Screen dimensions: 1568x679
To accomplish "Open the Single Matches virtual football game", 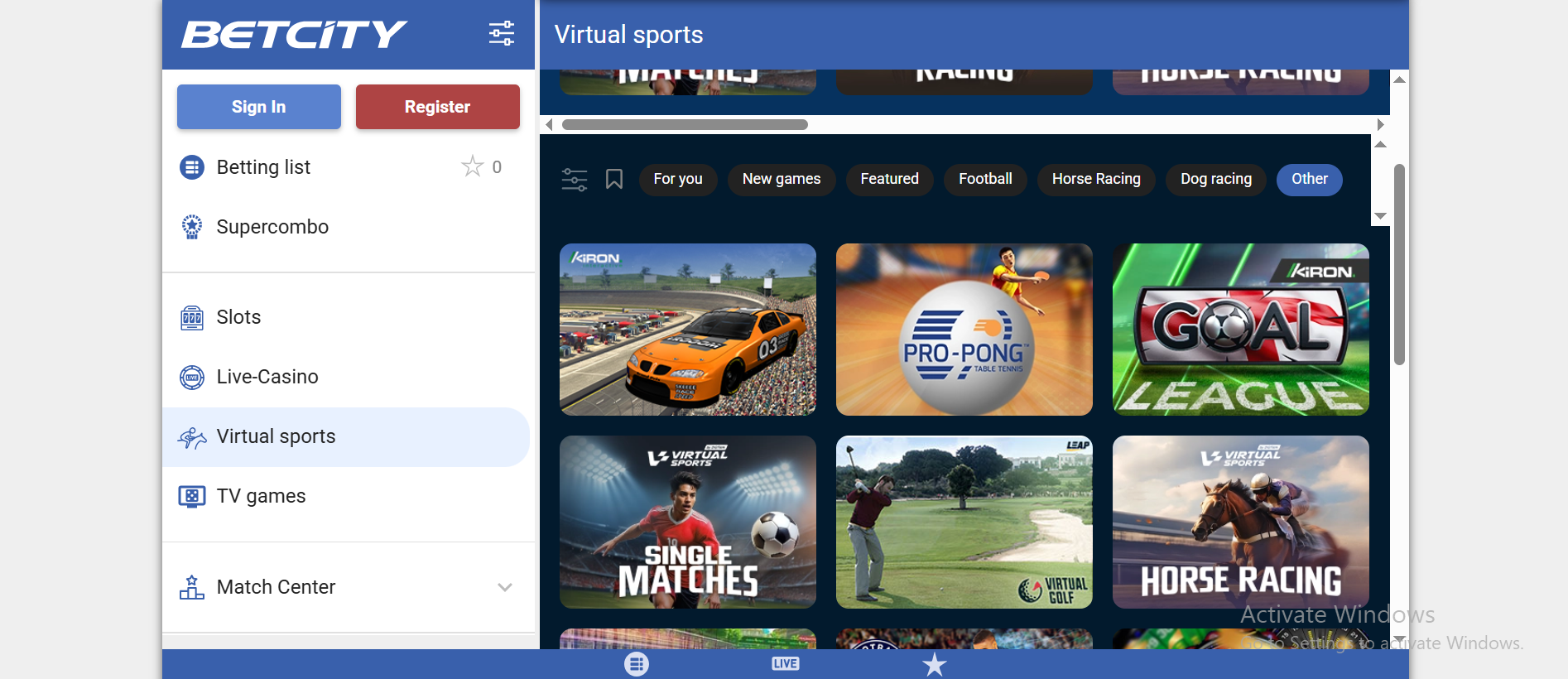I will click(x=688, y=522).
